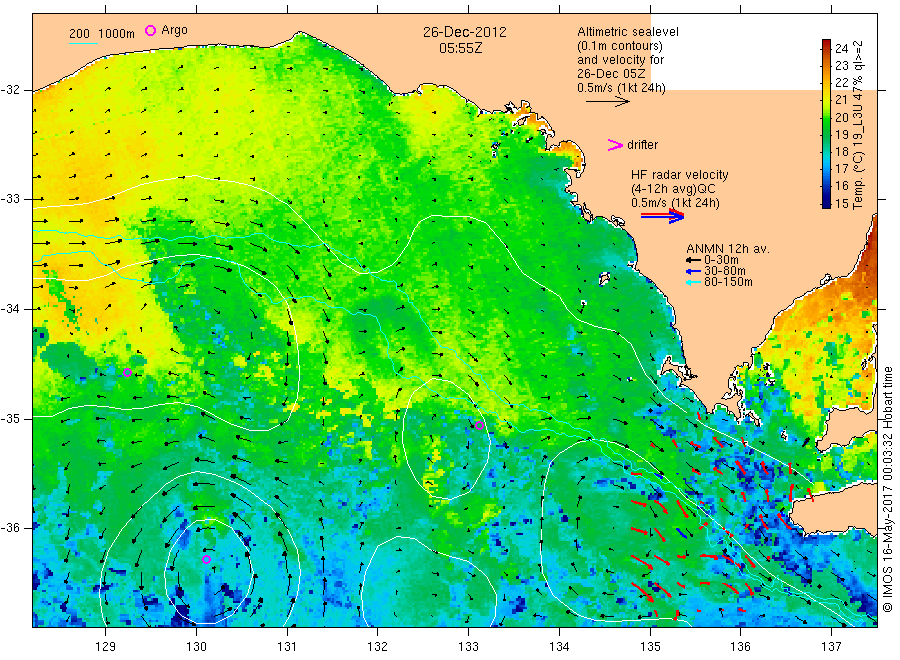The height and width of the screenshot is (660, 900).
Task: Click the color bar value 22
Action: coord(841,83)
